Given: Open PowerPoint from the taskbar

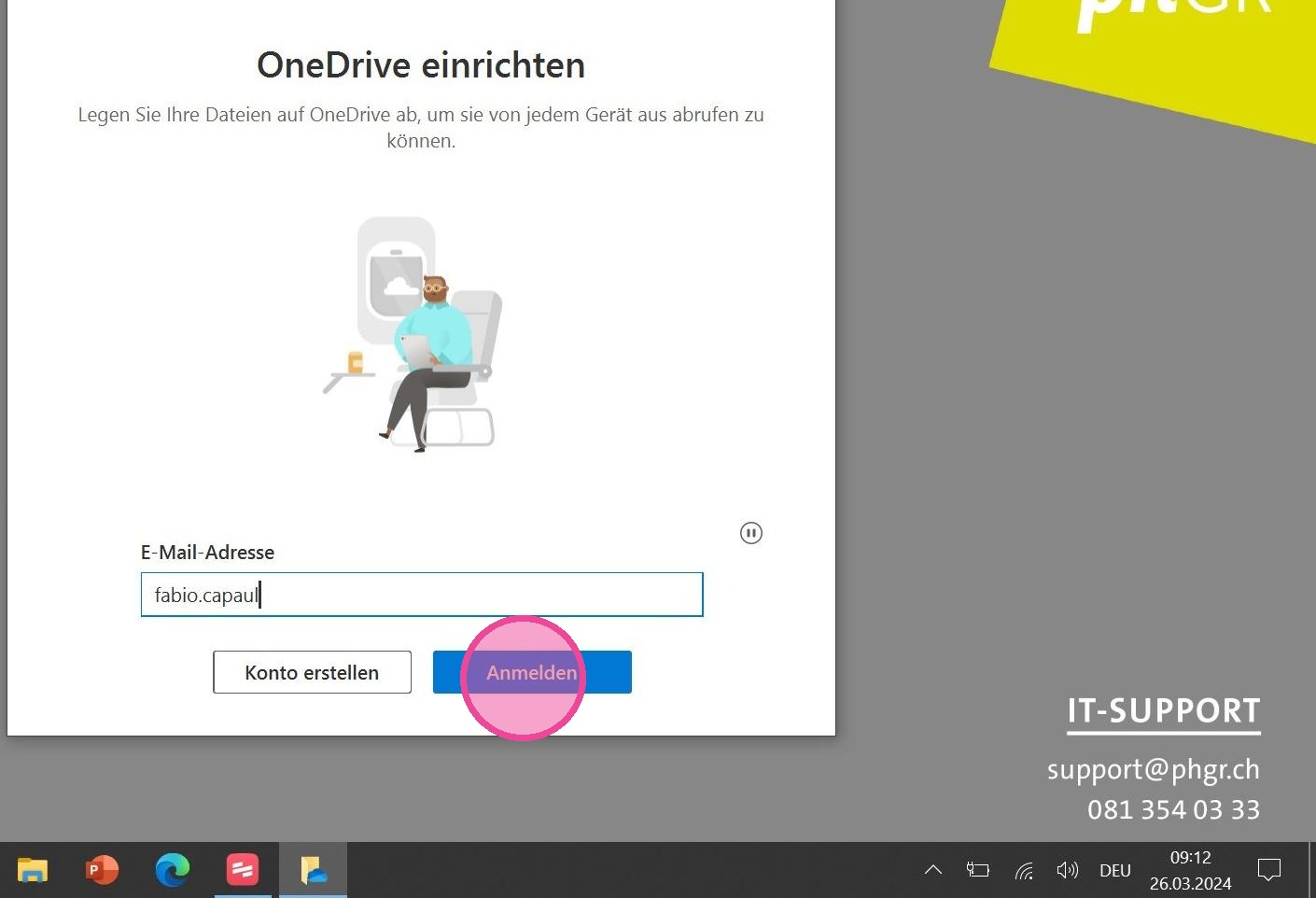Looking at the screenshot, I should point(102,870).
